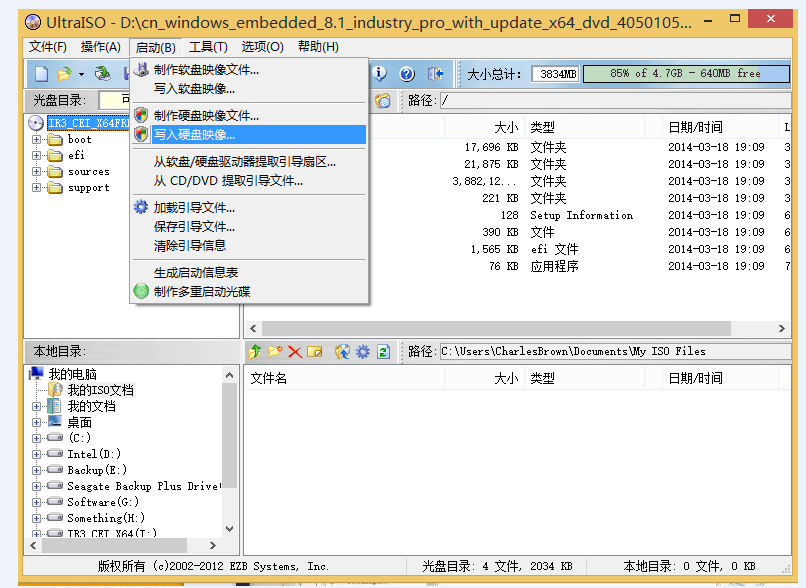
Task: Expand the Backup(E:) drive node
Action: [x=36, y=470]
